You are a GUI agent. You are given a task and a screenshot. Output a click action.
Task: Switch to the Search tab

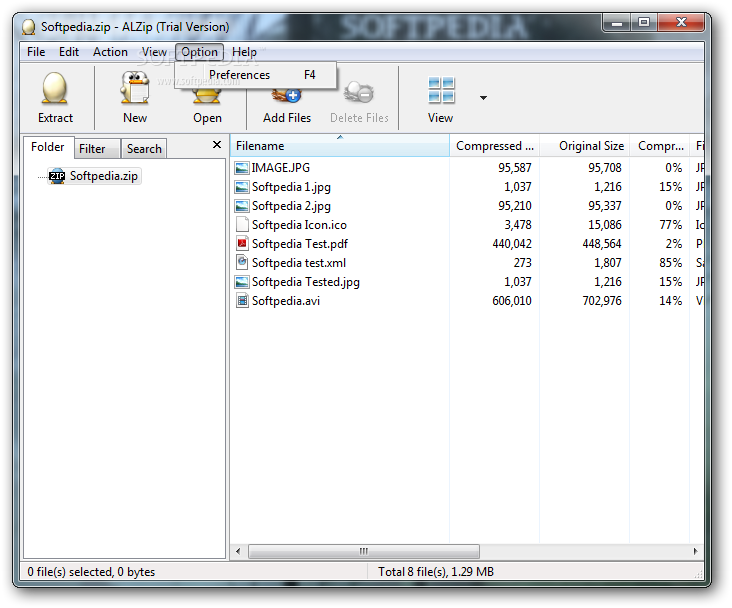click(144, 149)
